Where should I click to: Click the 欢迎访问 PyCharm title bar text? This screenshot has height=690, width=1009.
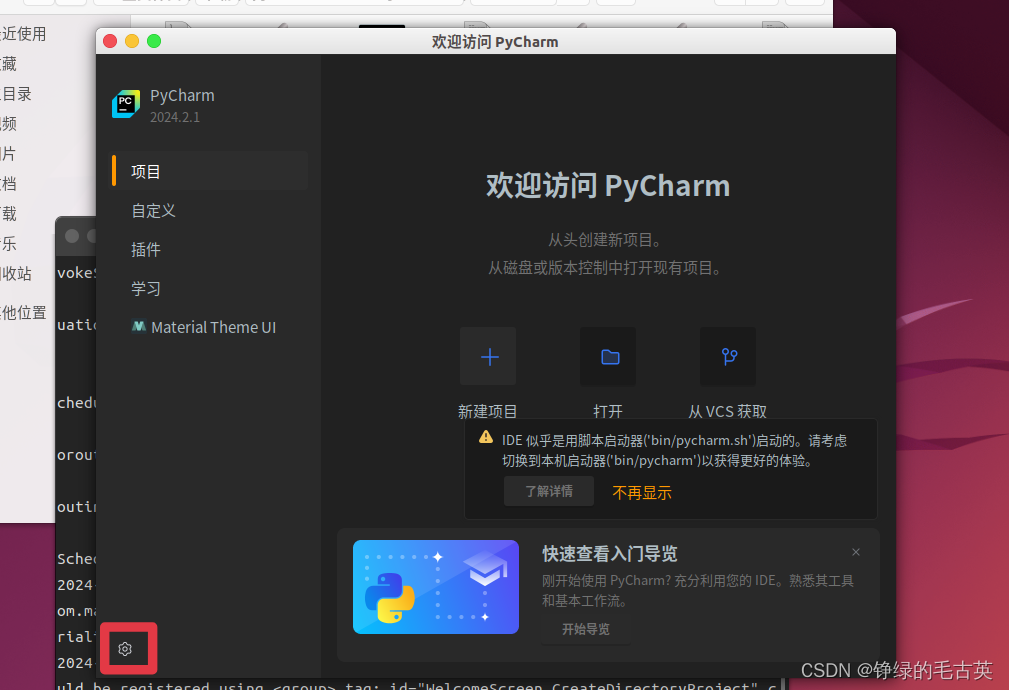coord(495,42)
